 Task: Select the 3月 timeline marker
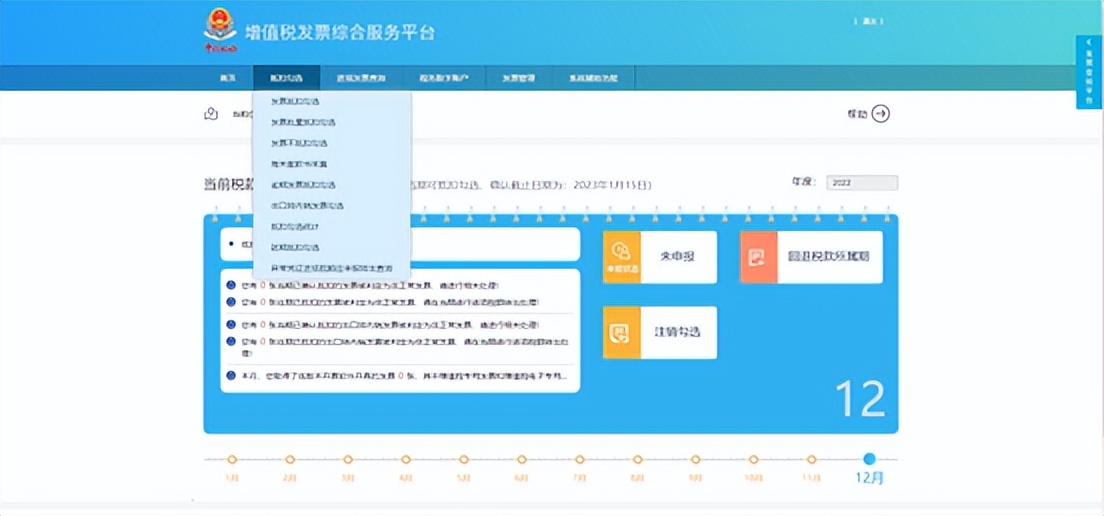[348, 460]
